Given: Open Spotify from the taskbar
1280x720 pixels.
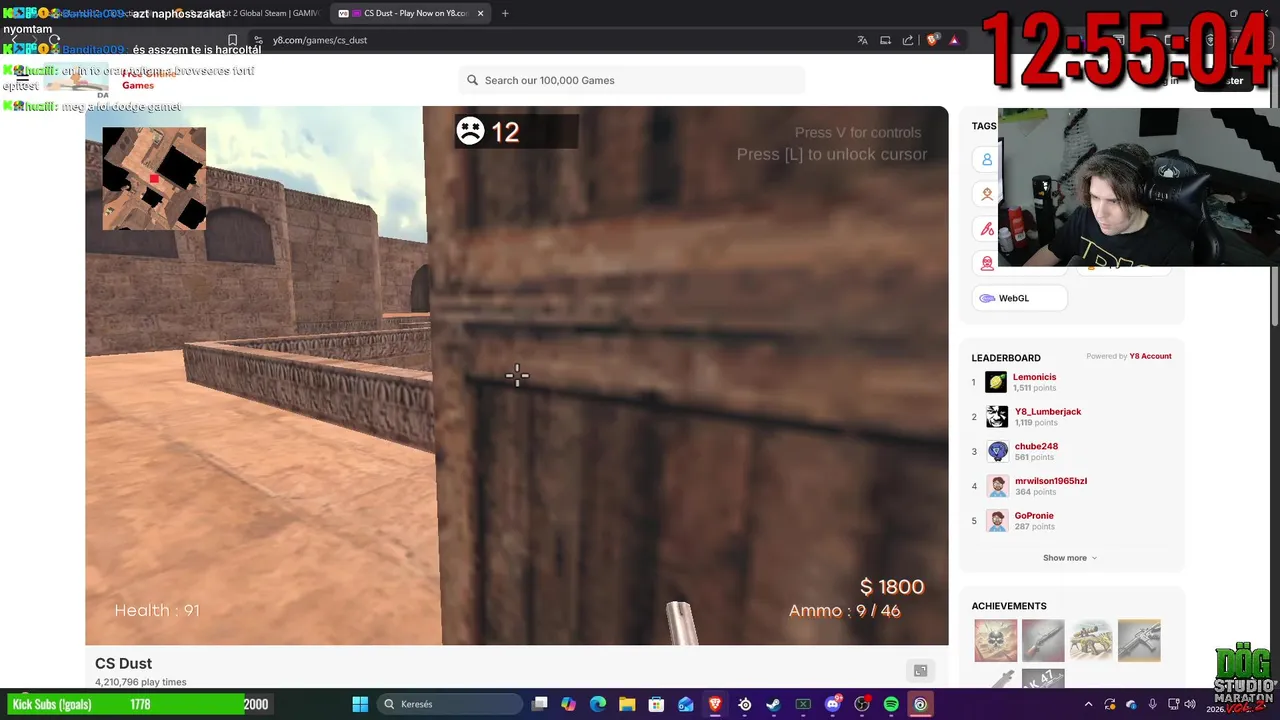Looking at the screenshot, I should (x=891, y=704).
